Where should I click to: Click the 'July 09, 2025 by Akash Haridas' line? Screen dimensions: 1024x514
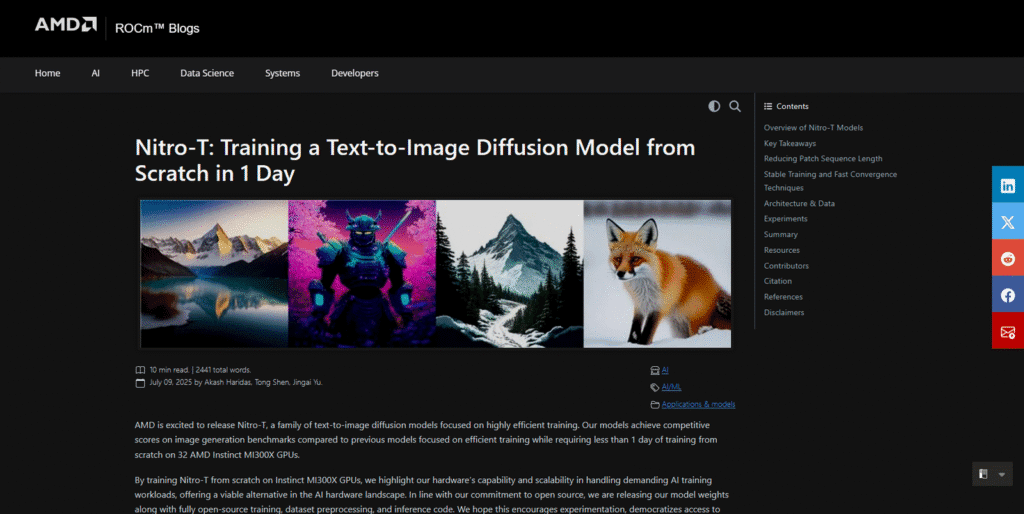point(236,382)
